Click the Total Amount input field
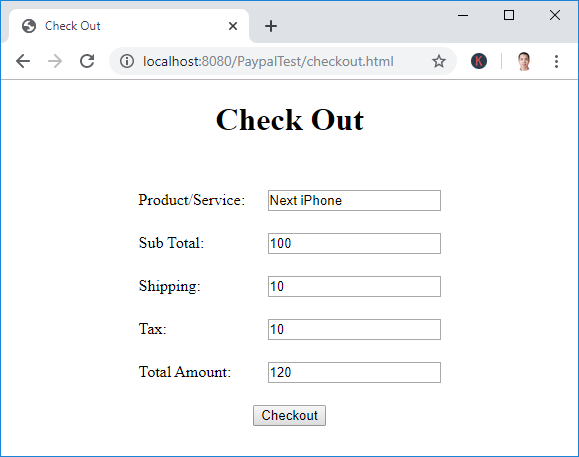This screenshot has height=457, width=579. [354, 372]
